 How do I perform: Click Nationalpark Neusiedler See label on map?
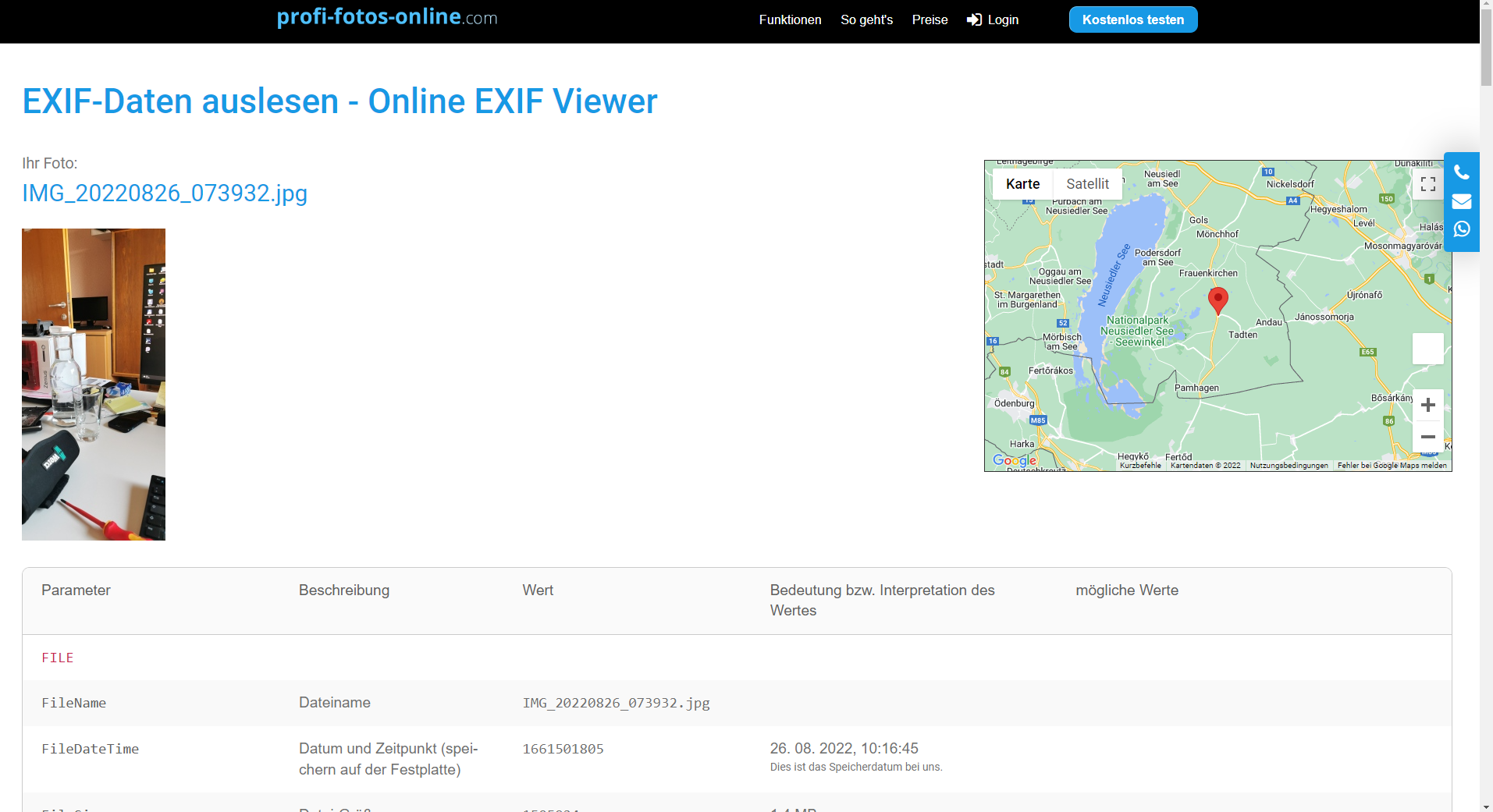(1138, 331)
